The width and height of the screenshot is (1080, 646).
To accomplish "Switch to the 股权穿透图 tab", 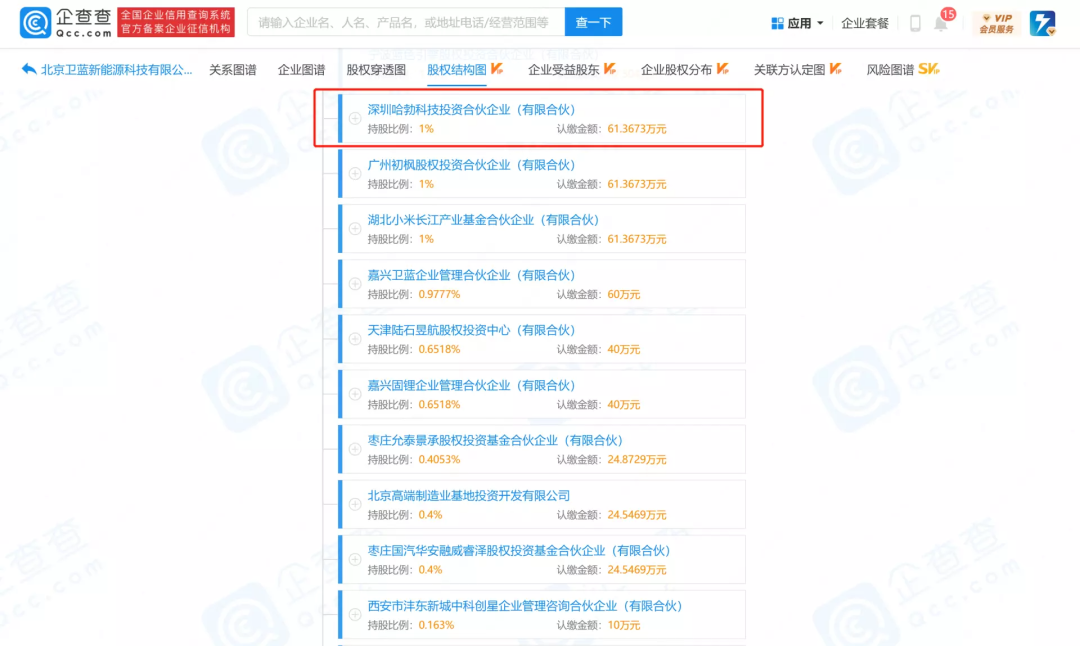I will click(x=378, y=69).
